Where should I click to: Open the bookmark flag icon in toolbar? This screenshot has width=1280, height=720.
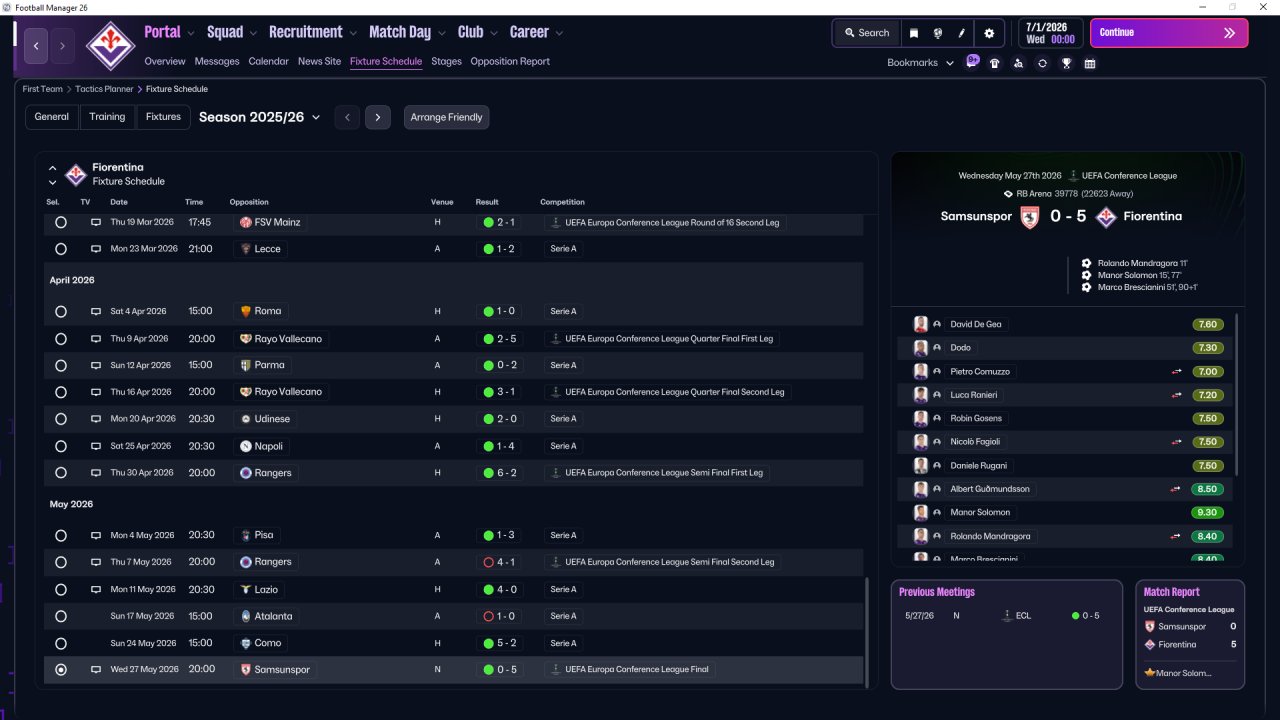coord(913,33)
